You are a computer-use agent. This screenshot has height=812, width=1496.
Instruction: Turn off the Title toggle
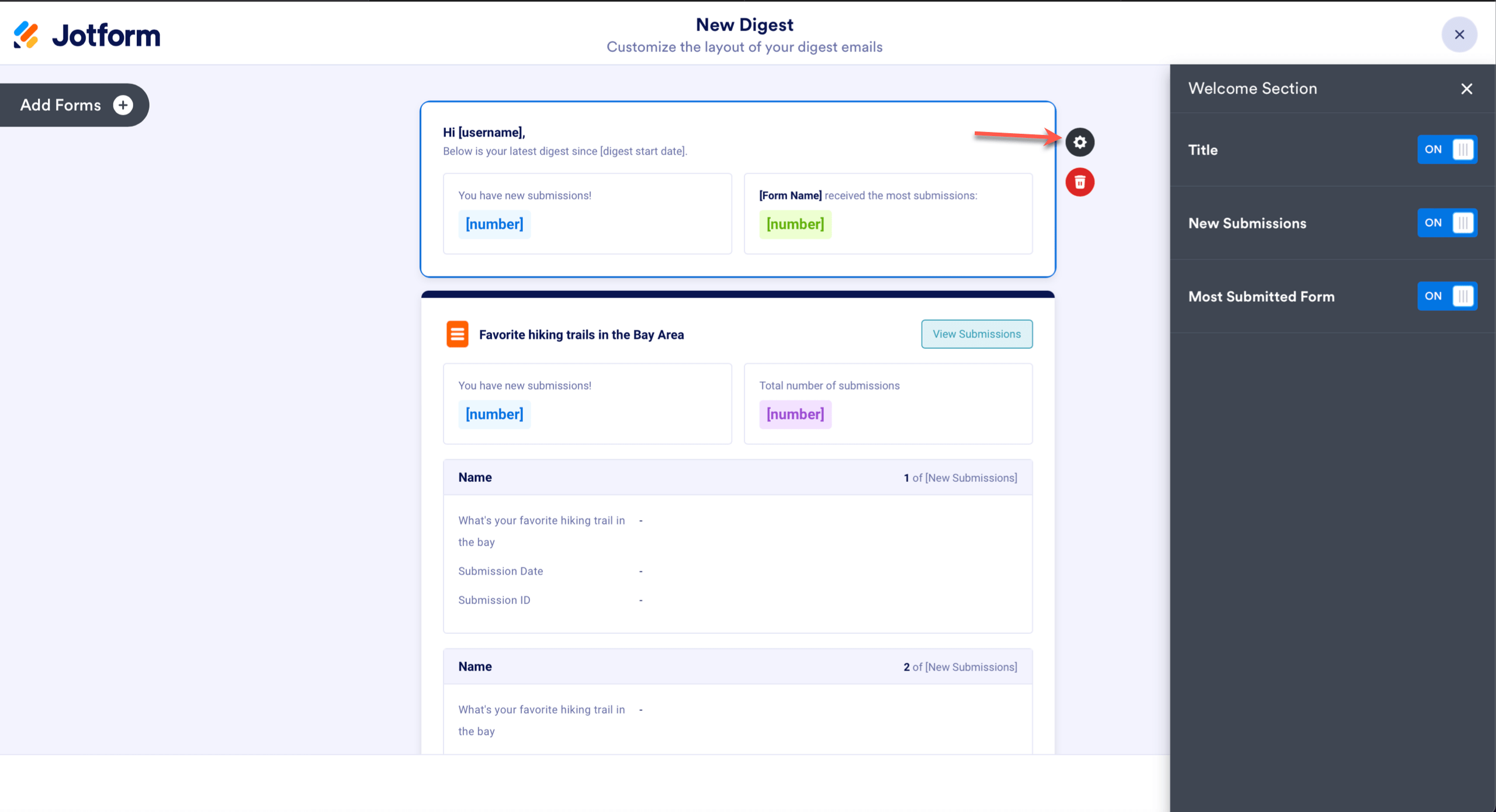click(x=1447, y=150)
